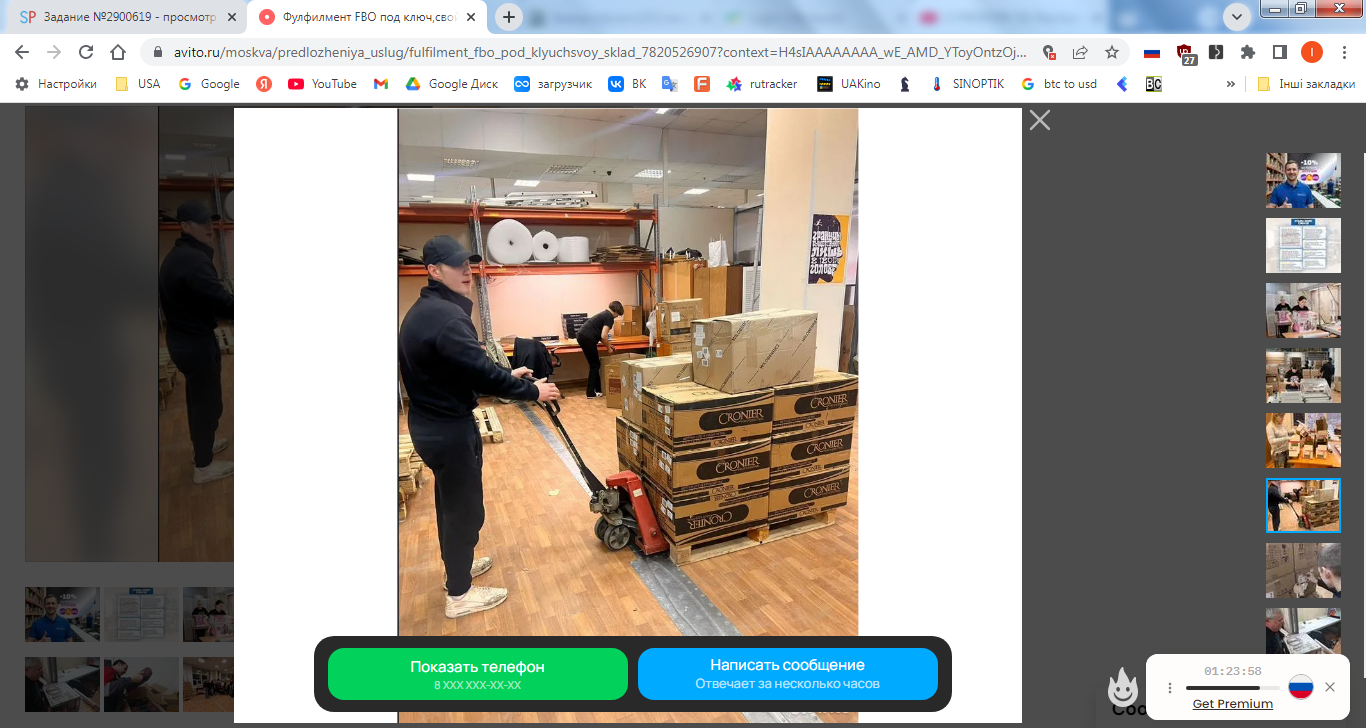This screenshot has width=1366, height=728.
Task: Open the browser home page
Action: (118, 52)
